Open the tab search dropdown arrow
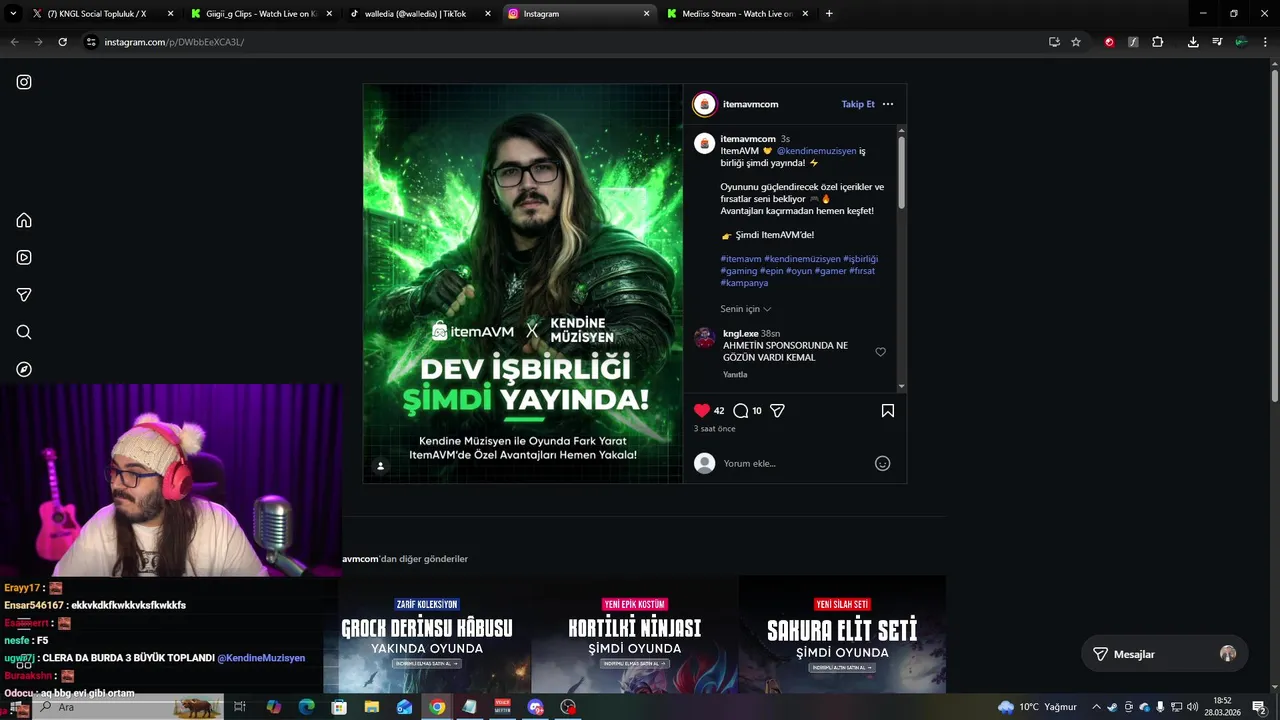 click(13, 14)
